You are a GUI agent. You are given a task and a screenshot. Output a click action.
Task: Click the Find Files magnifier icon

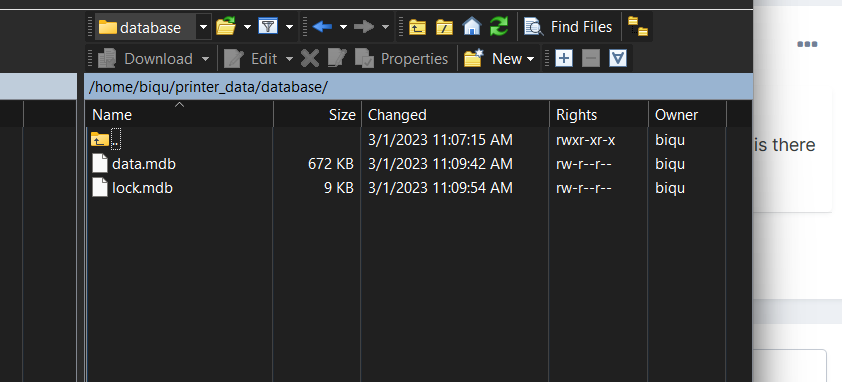click(534, 26)
